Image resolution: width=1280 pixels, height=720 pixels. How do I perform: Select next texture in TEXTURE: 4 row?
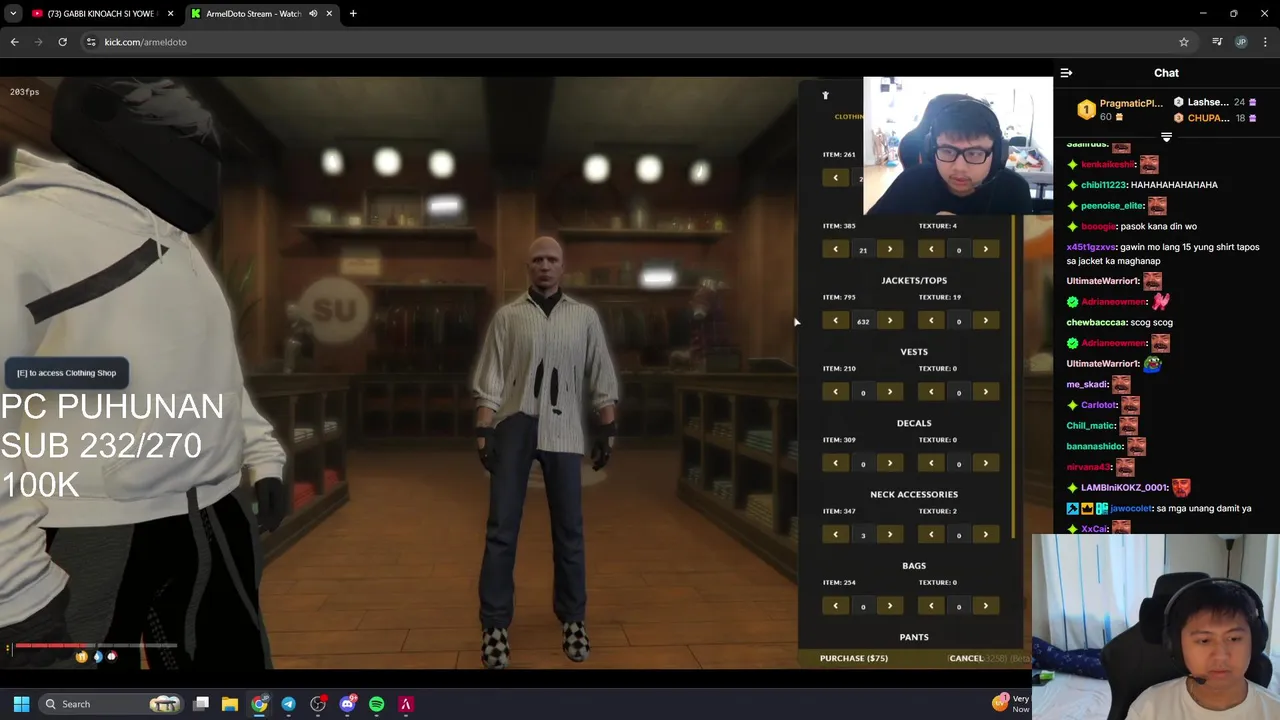point(986,249)
